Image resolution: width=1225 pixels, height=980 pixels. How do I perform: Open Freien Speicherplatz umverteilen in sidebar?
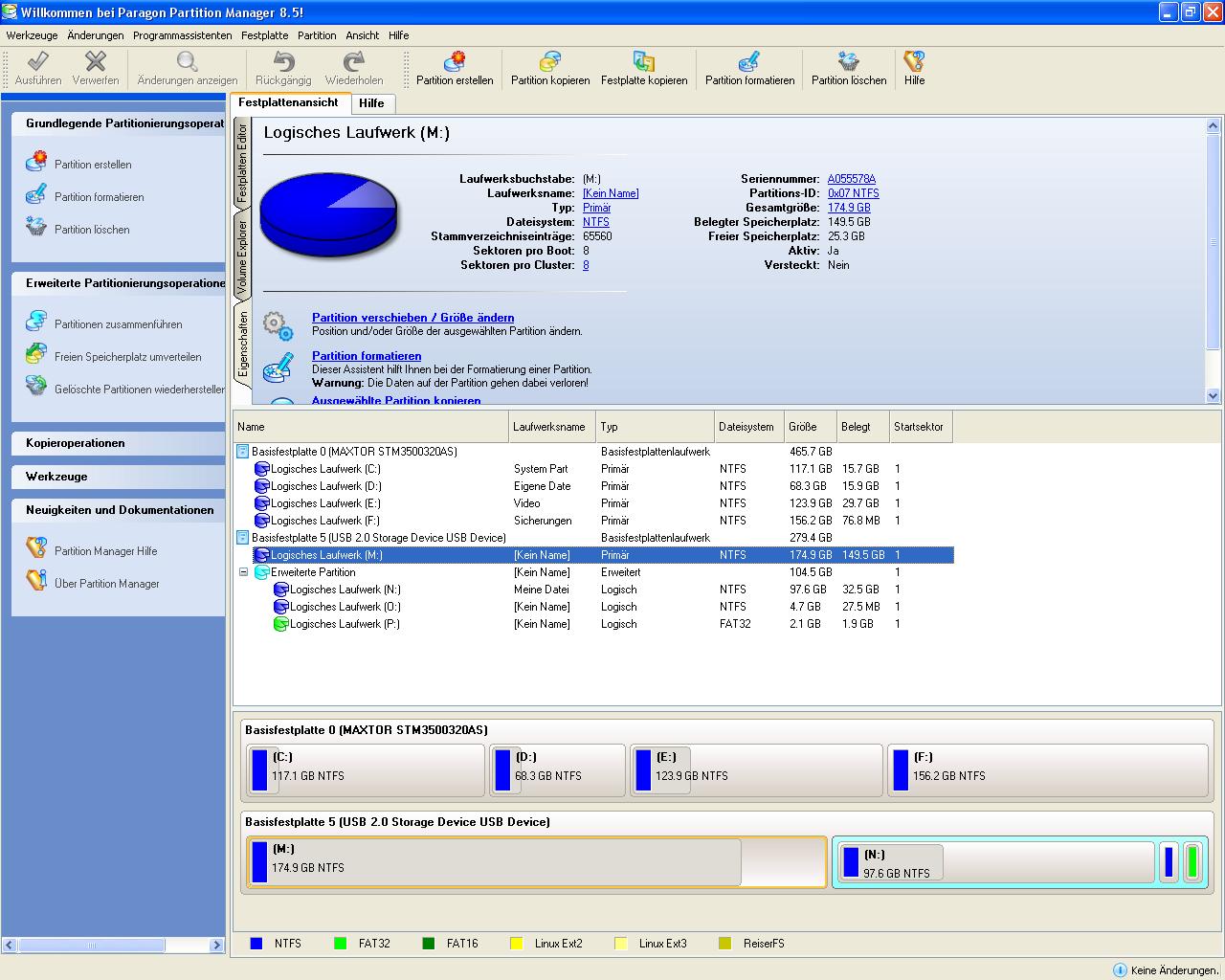(127, 357)
